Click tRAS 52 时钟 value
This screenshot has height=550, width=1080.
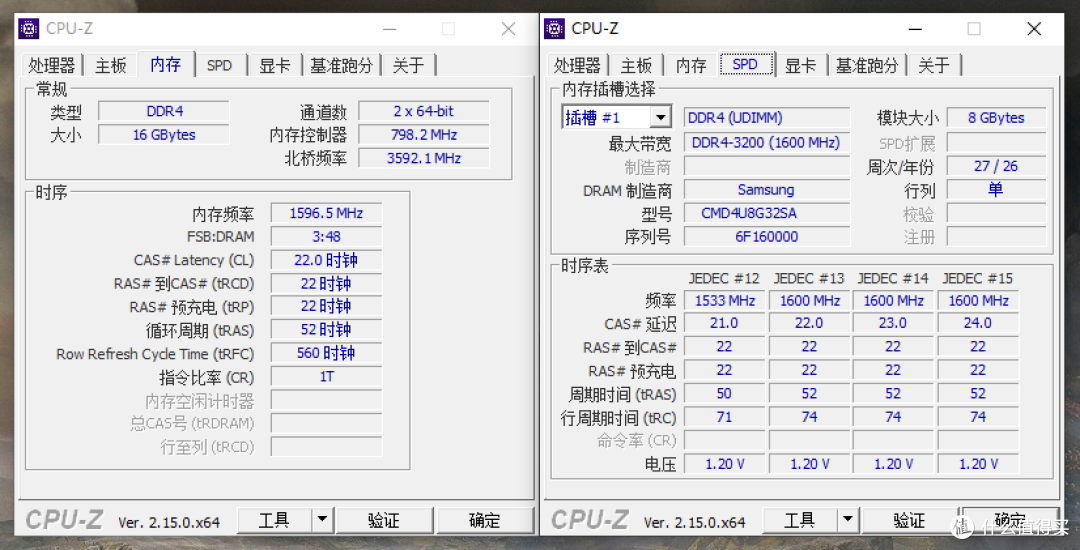(326, 330)
